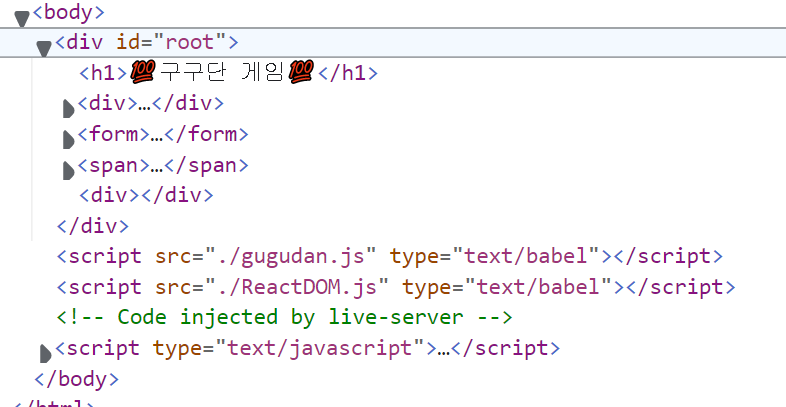Click the "./ReactDOM.js" src value
The height and width of the screenshot is (407, 786).
coord(296,287)
